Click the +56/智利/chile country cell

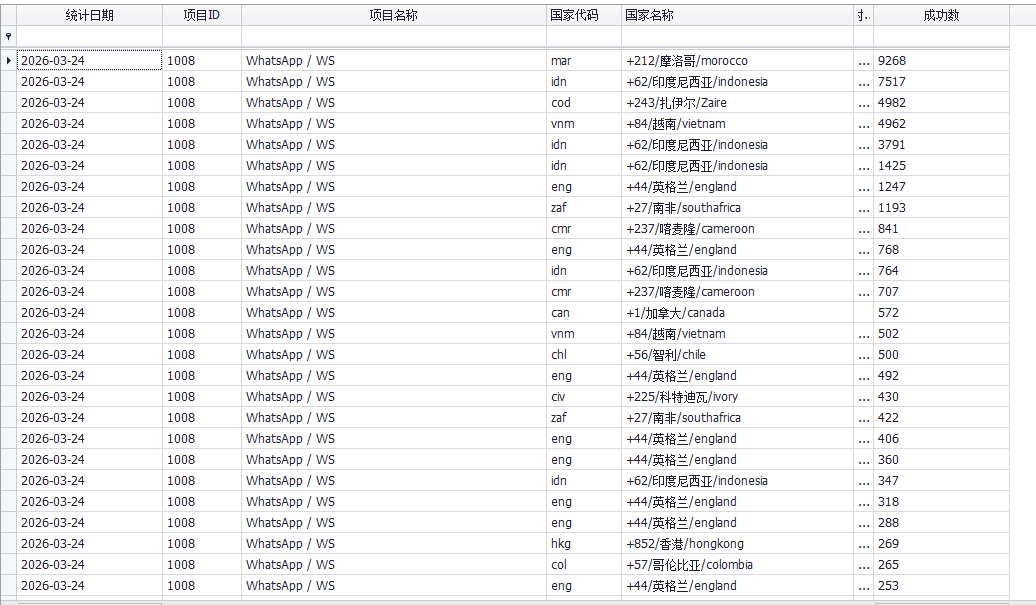point(737,355)
